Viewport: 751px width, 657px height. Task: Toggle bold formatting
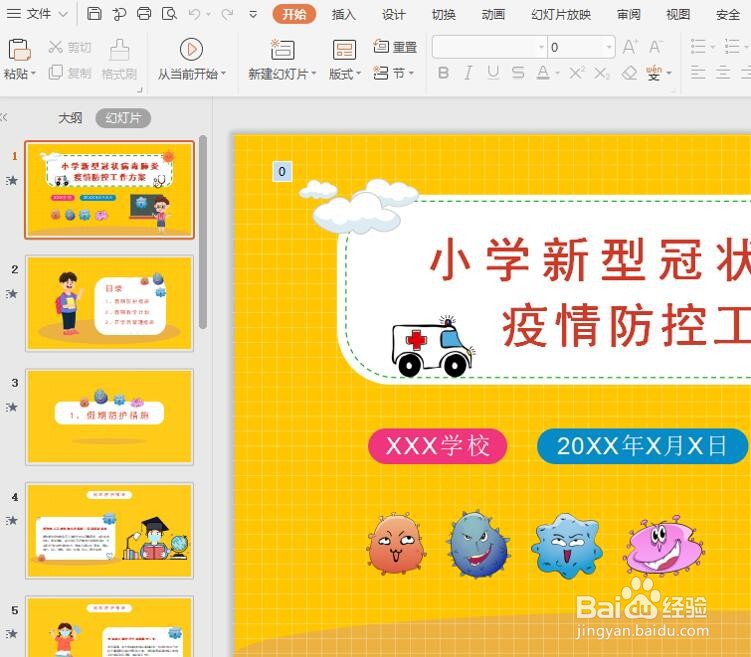point(444,73)
